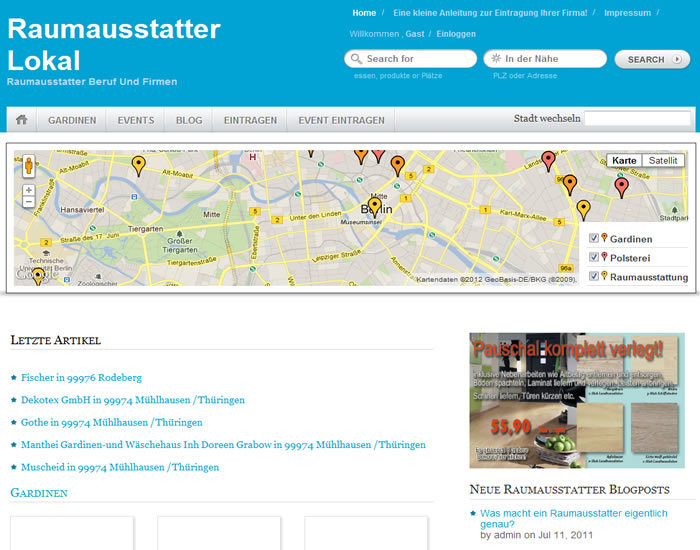Select the yellow marker at Berlin Museumsinsel
The width and height of the screenshot is (700, 550).
click(374, 207)
